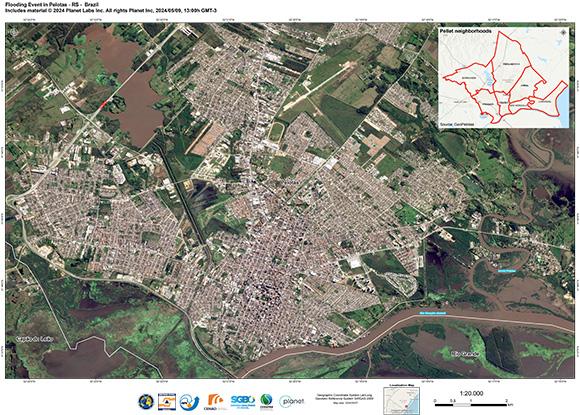The image size is (580, 415).
Task: Click the red marker on the highway
Action: (103, 105)
